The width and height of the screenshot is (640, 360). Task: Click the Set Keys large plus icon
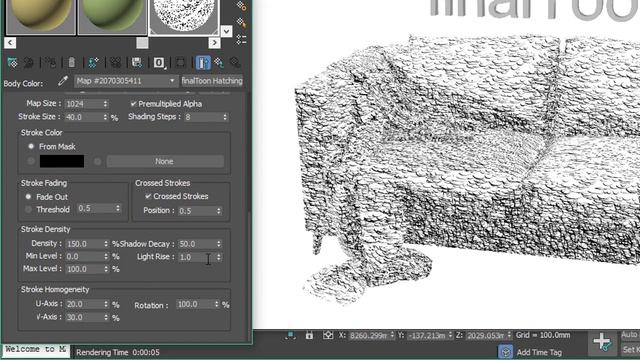click(602, 342)
